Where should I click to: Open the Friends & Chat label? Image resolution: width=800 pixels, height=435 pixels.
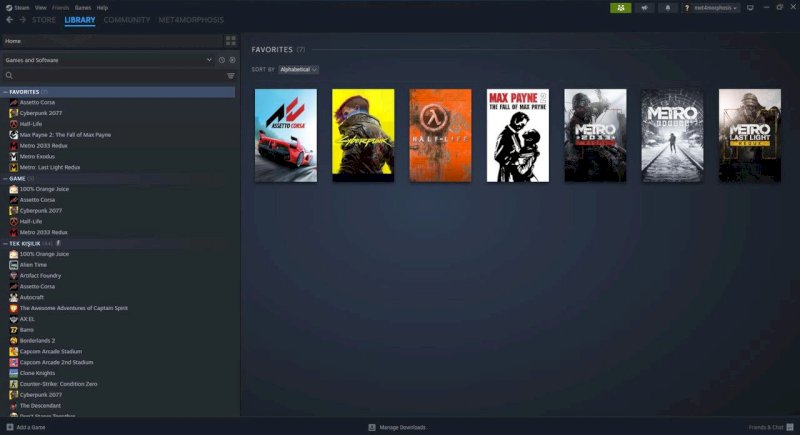click(766, 427)
